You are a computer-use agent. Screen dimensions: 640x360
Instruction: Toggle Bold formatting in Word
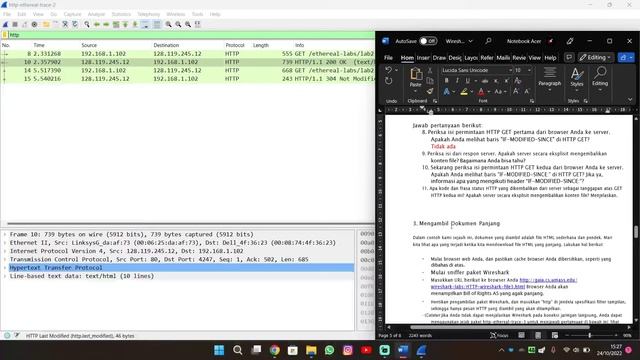(x=447, y=81)
